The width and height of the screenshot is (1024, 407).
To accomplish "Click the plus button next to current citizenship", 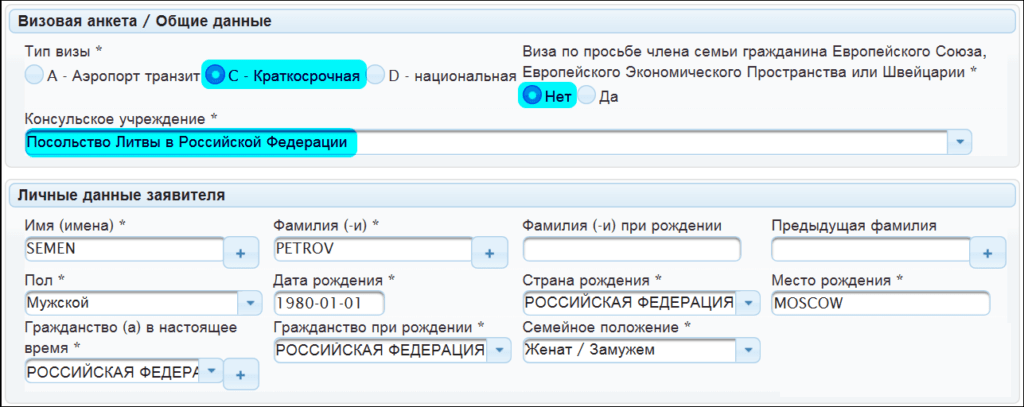I will [x=240, y=374].
